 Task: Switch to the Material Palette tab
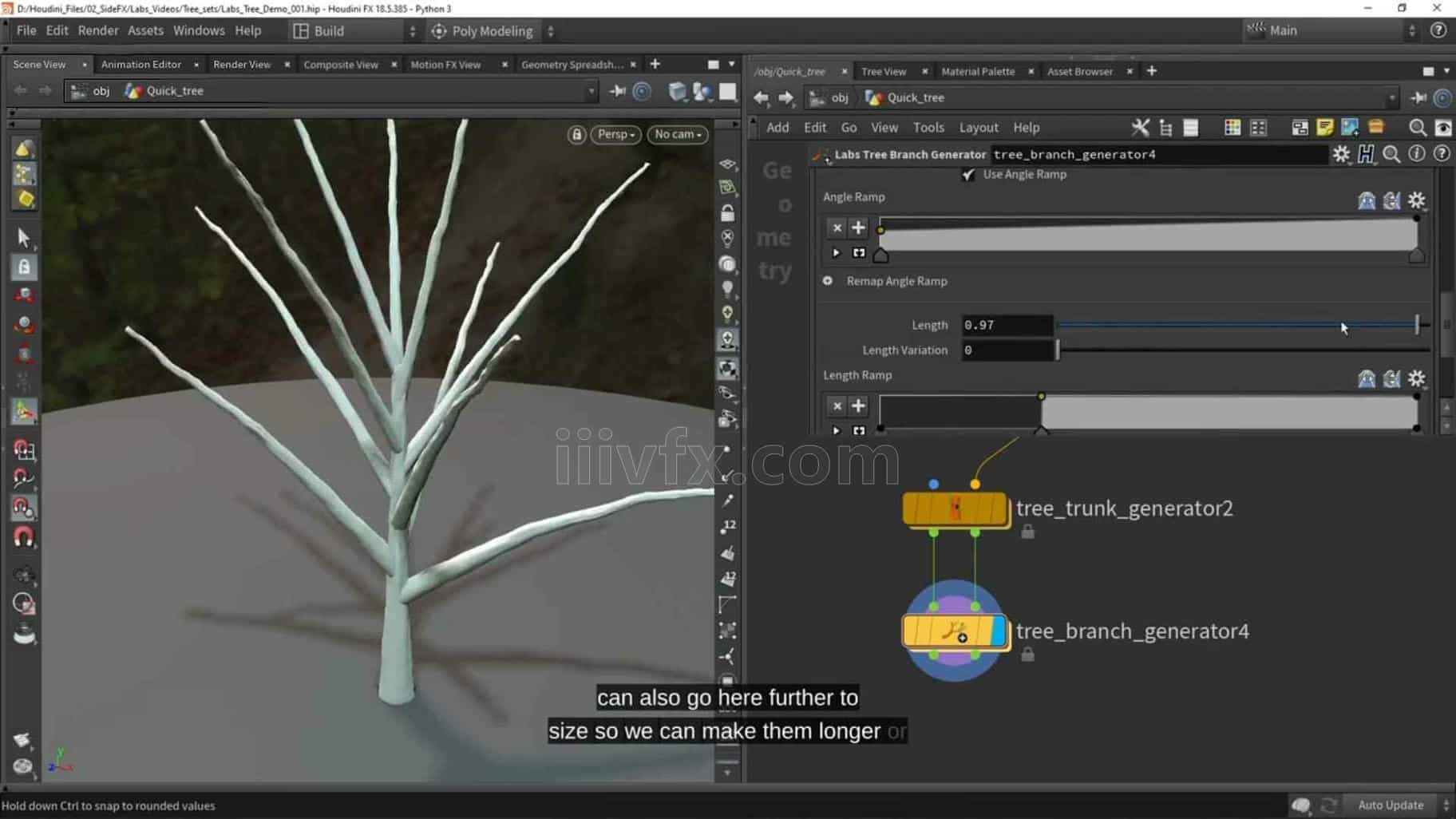coord(979,71)
